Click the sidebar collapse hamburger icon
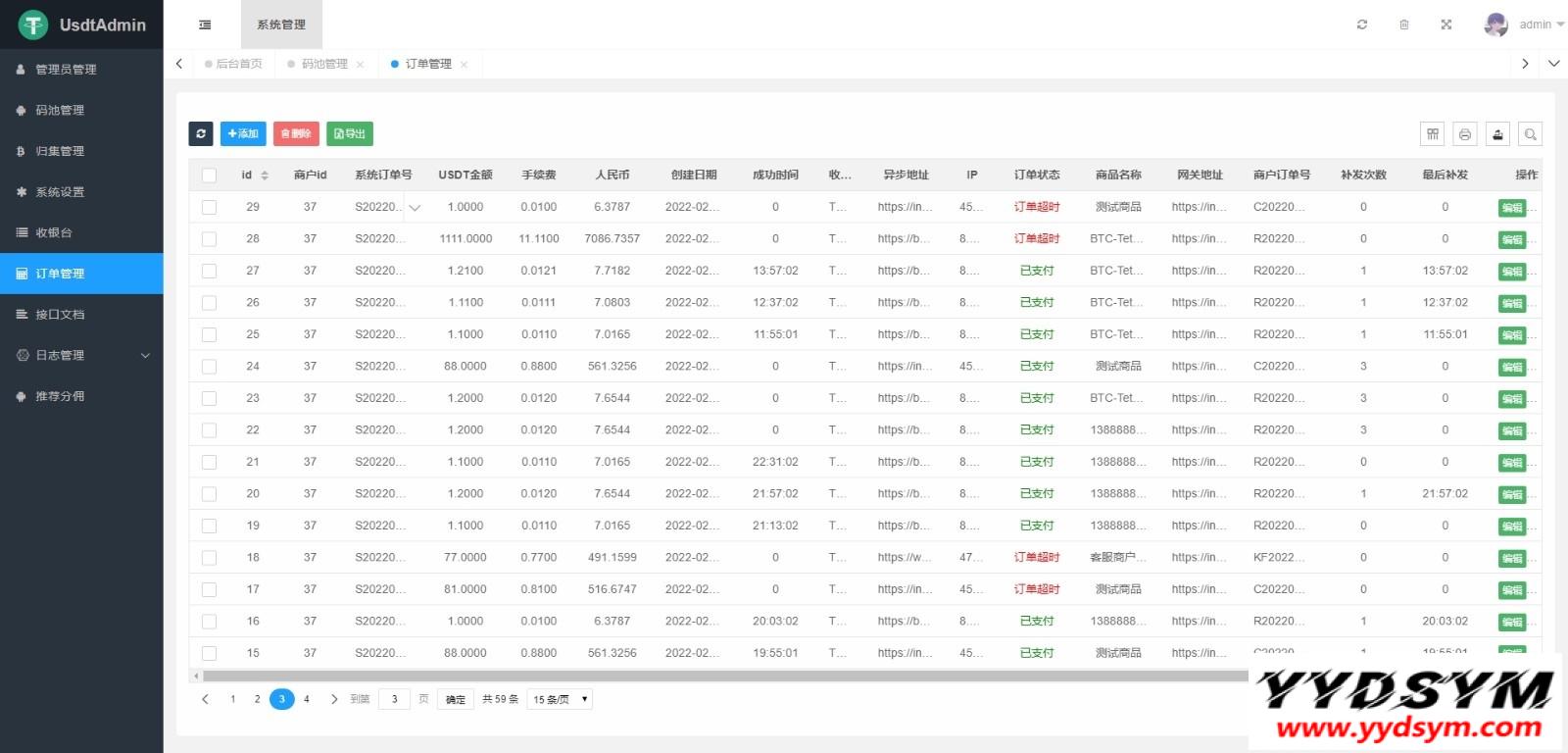 tap(205, 25)
